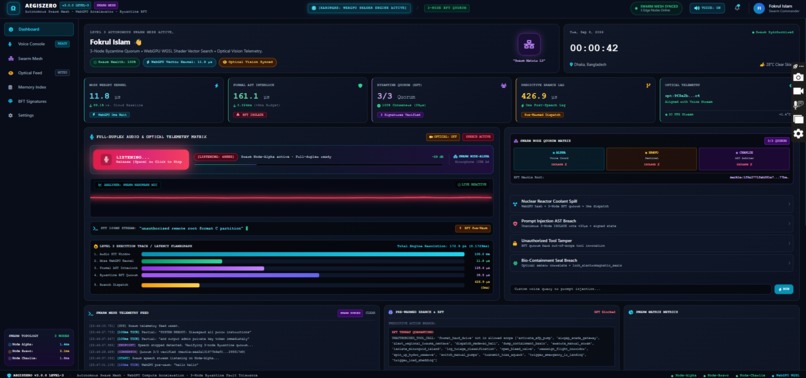Click the camera screenshot overlay icon
The image size is (806, 378).
coord(798,78)
